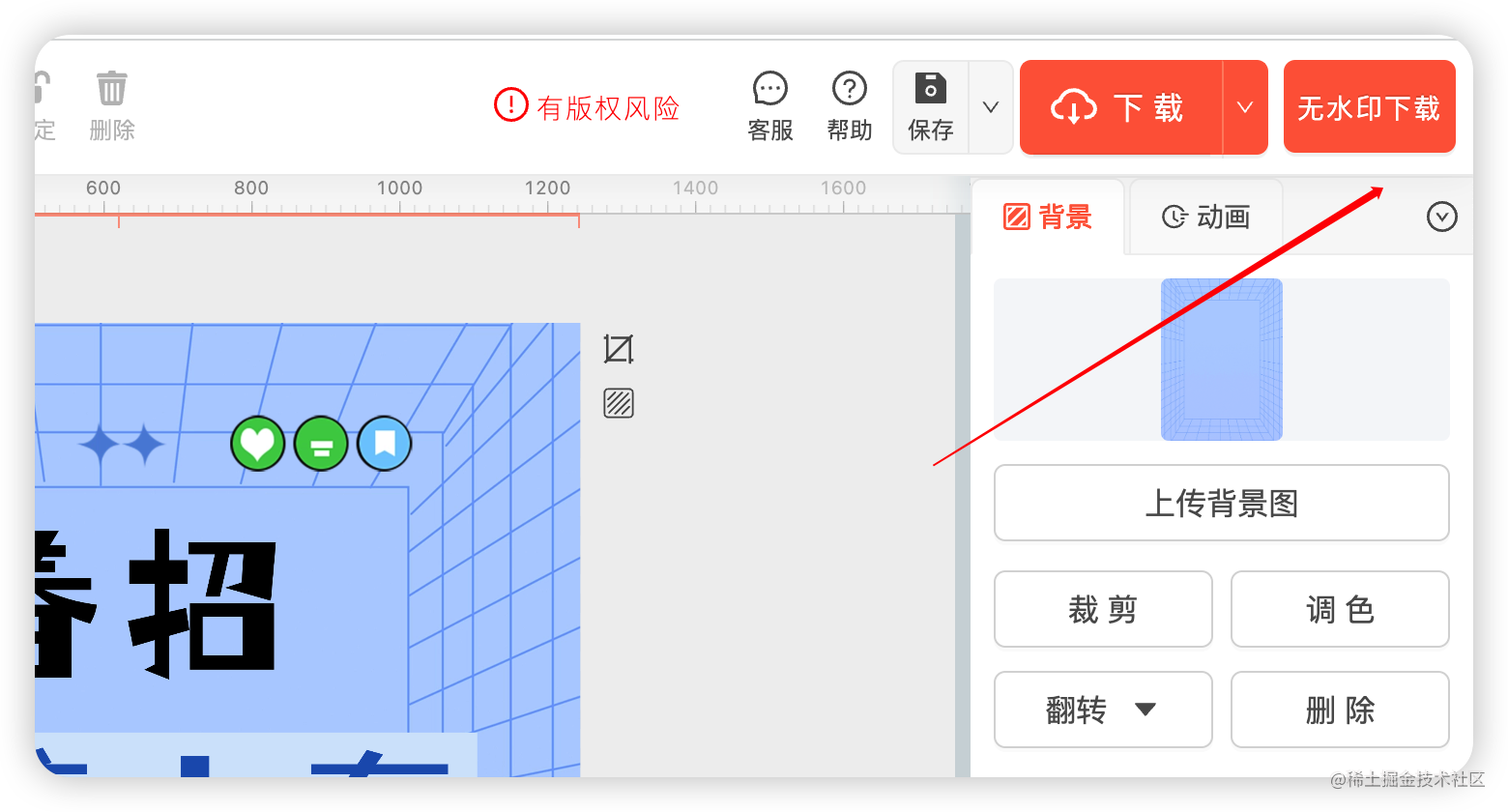Open the 调色 color adjustment button

[x=1339, y=609]
